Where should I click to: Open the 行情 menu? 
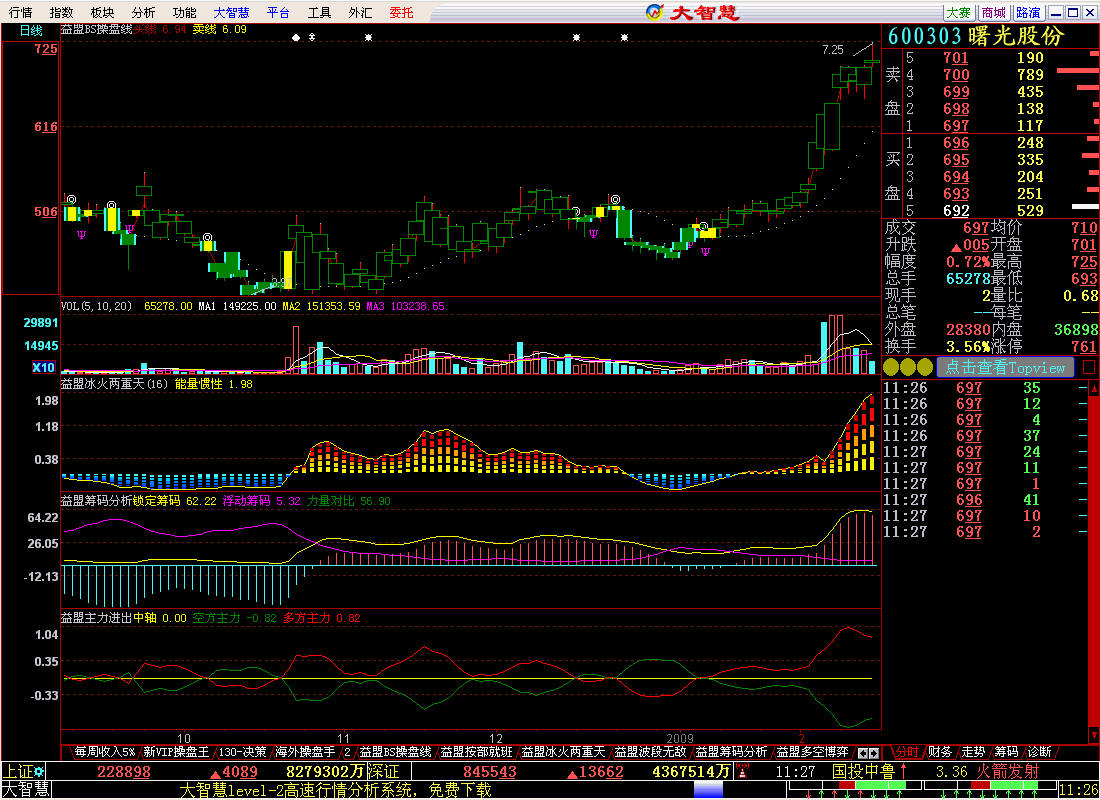pos(20,13)
